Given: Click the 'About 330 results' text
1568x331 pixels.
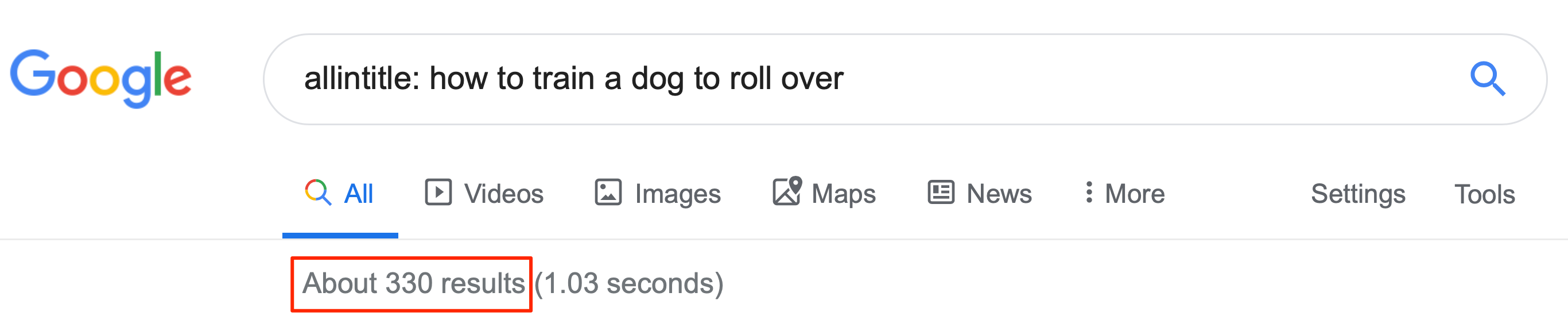Looking at the screenshot, I should point(413,283).
